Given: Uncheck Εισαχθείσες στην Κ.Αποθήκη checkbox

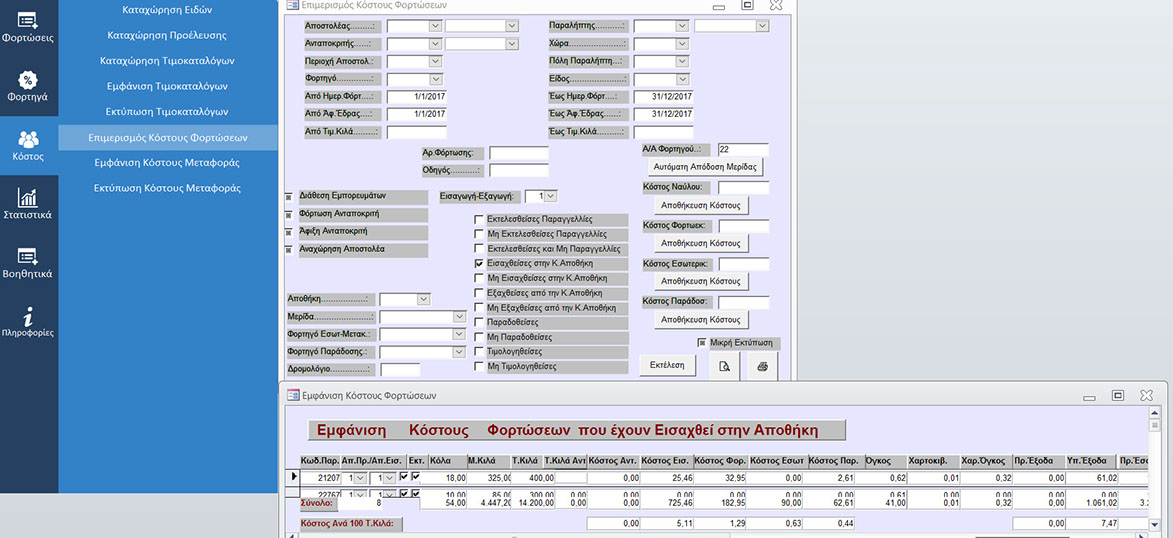Looking at the screenshot, I should coord(479,263).
